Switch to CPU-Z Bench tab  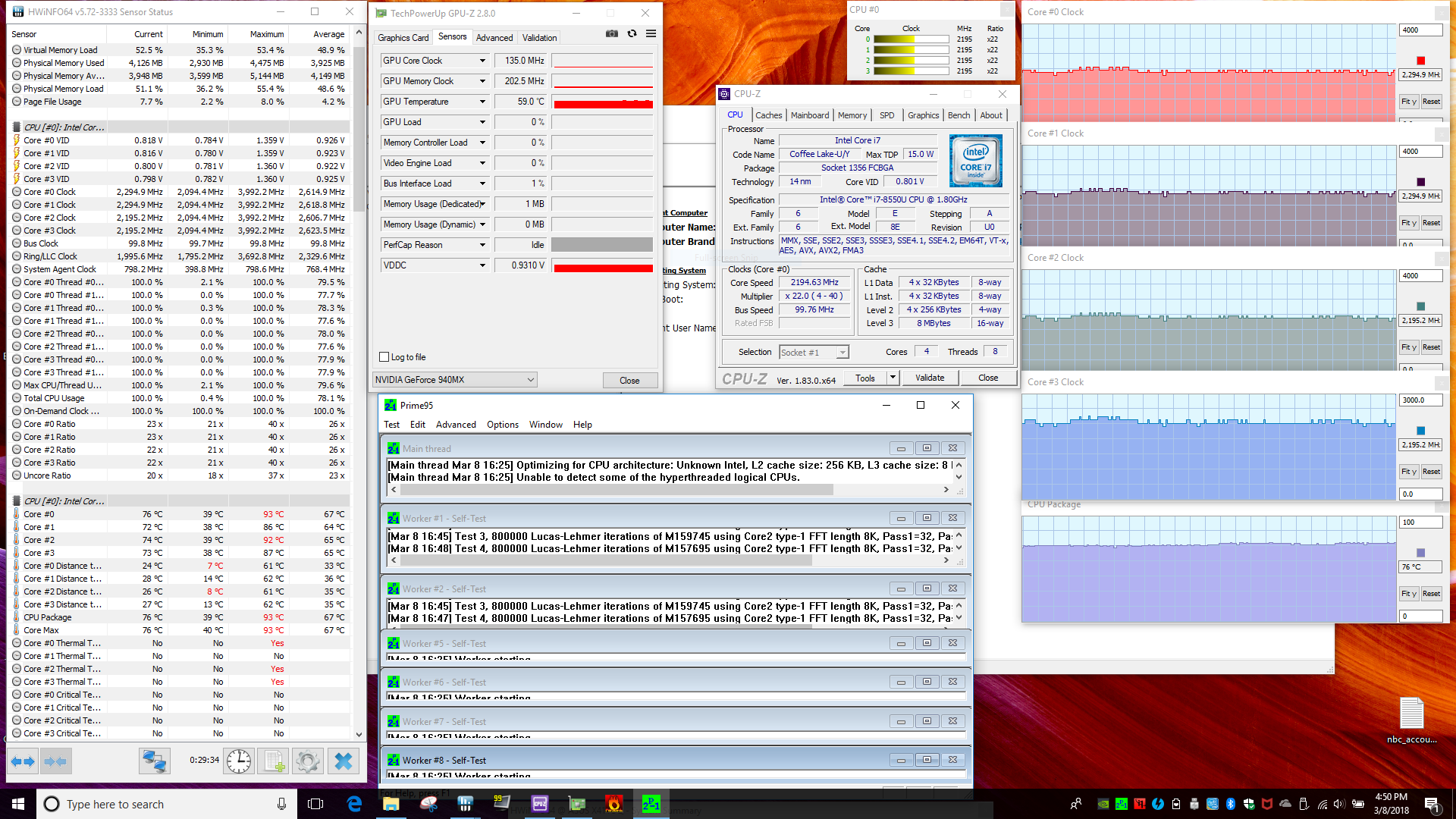click(959, 115)
